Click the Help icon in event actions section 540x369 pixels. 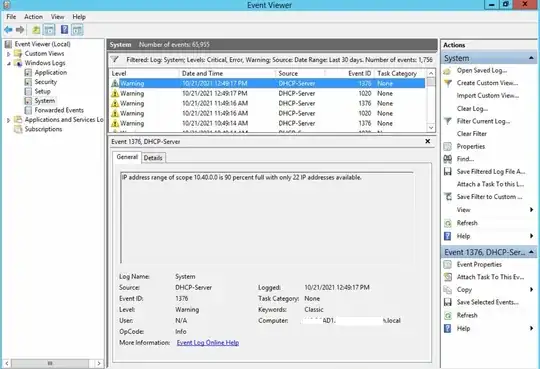447,328
